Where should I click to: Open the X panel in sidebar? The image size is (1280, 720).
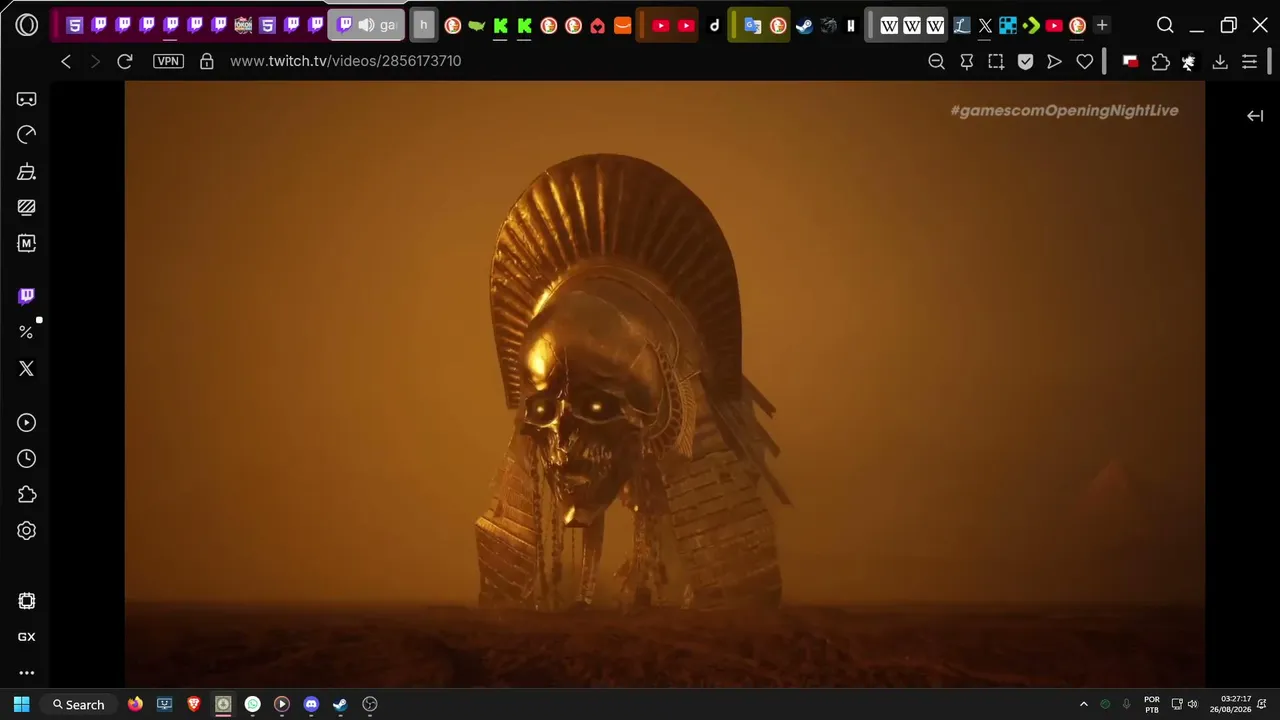27,368
